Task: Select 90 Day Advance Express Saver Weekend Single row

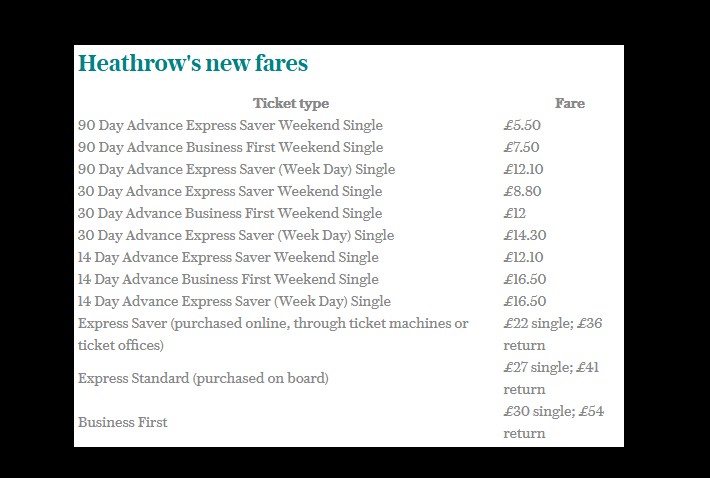Action: 230,125
